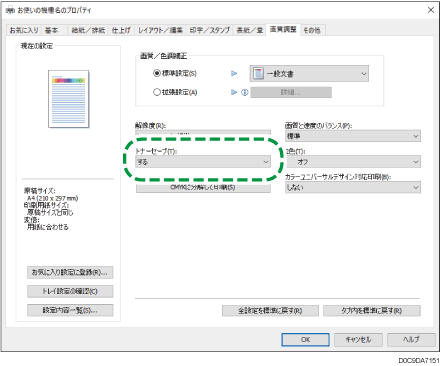Image resolution: width=440 pixels, height=366 pixels.
Task: Select the 拡張設定(A) radio button
Action: pyautogui.click(x=157, y=92)
